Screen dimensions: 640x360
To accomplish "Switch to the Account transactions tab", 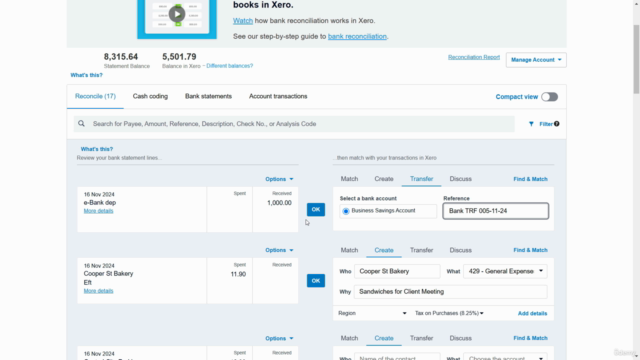I will click(278, 96).
